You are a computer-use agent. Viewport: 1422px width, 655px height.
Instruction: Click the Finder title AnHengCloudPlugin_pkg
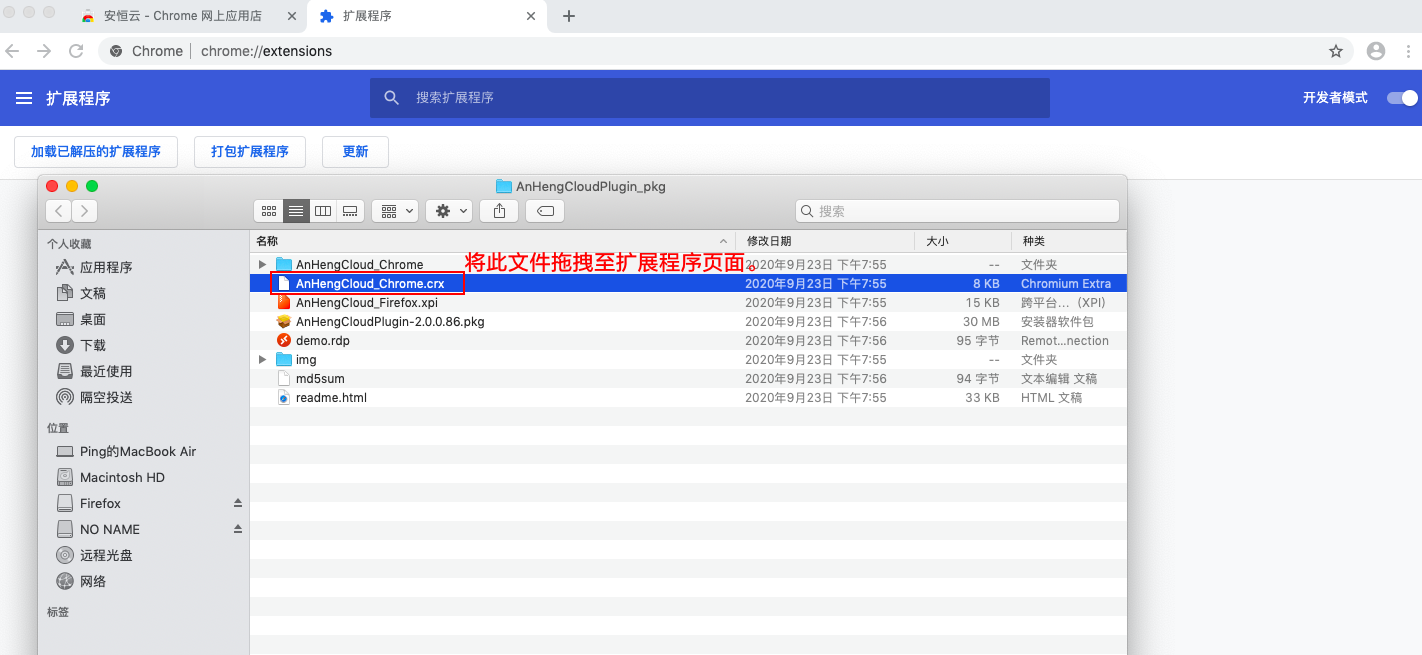591,186
